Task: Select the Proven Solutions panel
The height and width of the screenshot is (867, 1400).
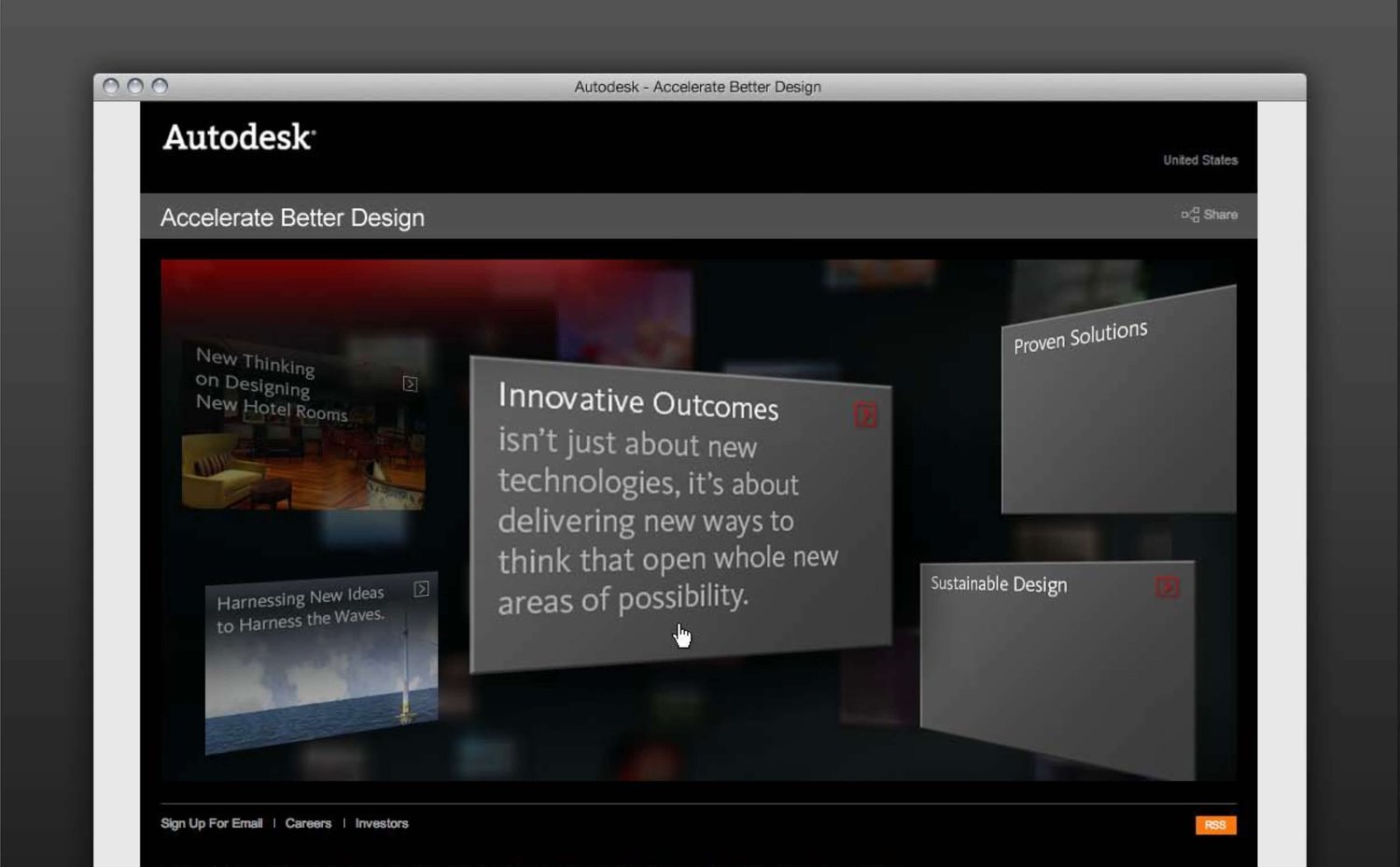Action: 1119,401
